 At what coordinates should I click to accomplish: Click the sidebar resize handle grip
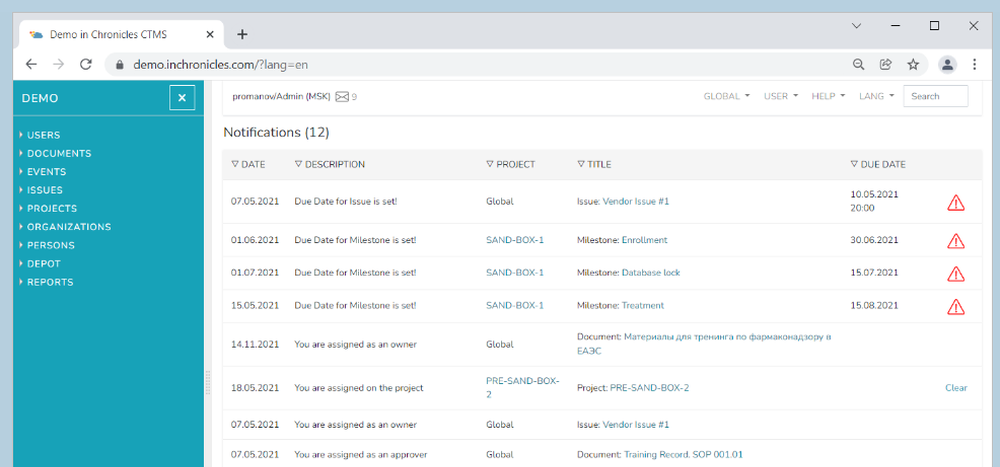pyautogui.click(x=207, y=383)
